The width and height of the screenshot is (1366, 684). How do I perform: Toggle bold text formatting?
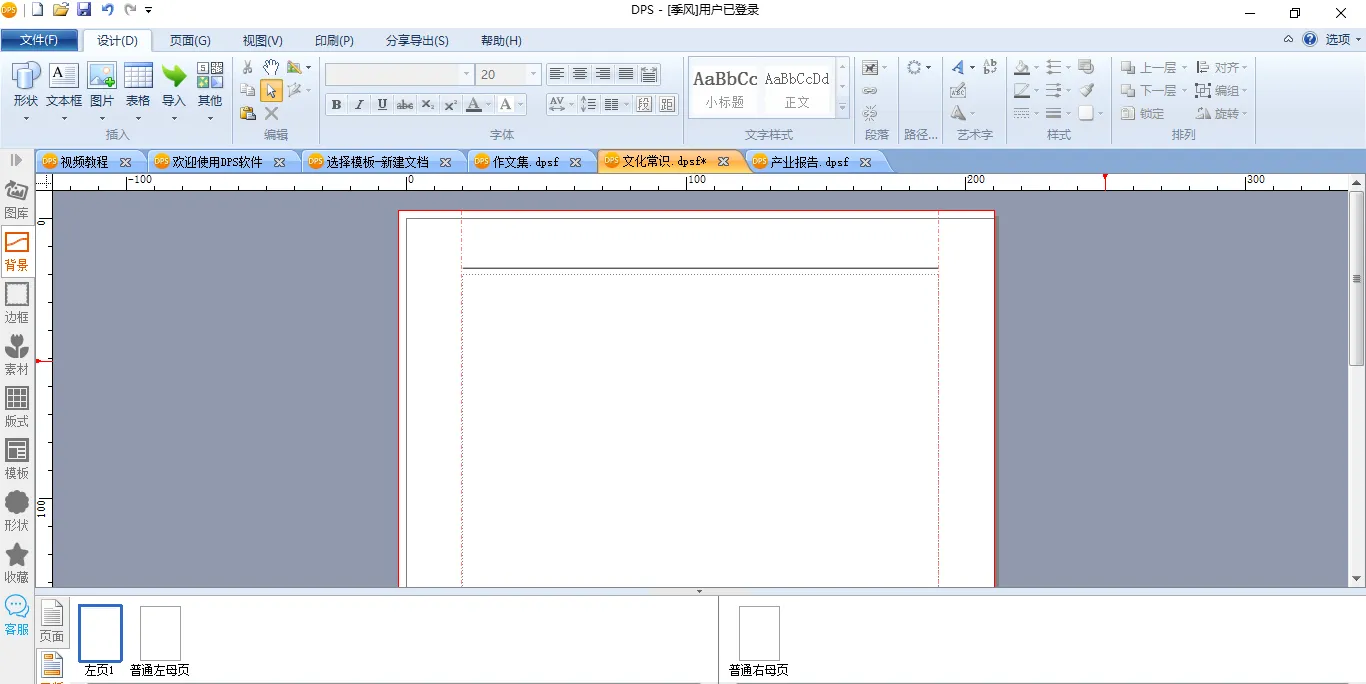coord(336,105)
